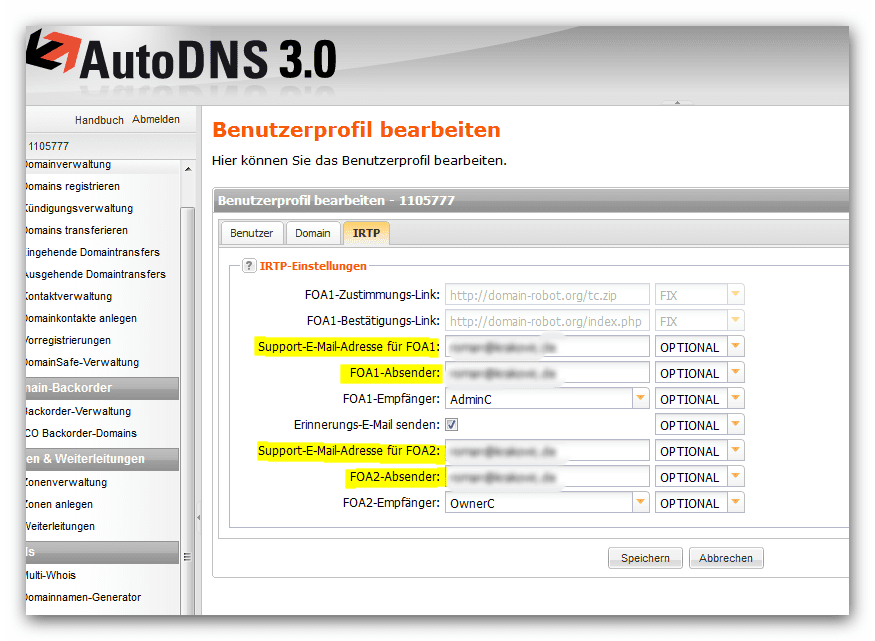Click the Abmelden link
Image resolution: width=875 pixels, height=641 pixels.
[156, 119]
